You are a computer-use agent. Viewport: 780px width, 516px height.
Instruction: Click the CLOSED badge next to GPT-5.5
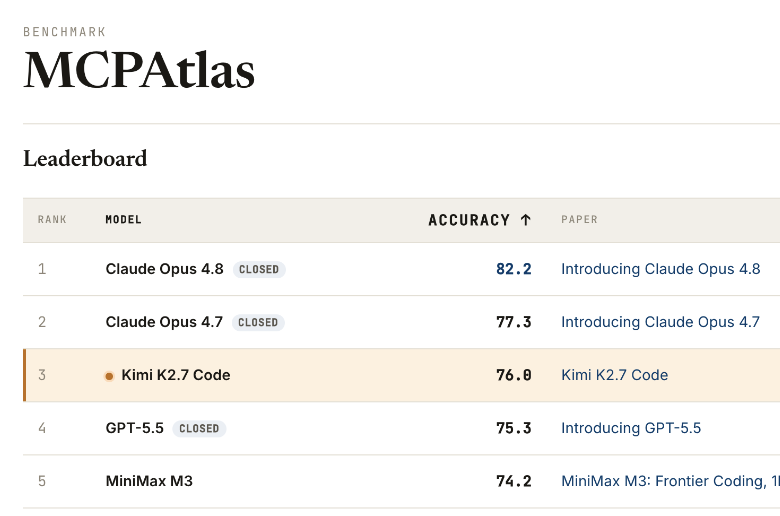199,428
